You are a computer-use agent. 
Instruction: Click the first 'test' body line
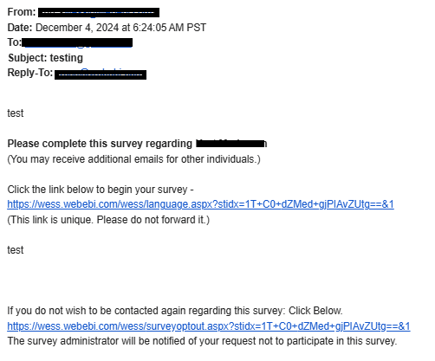click(15, 113)
